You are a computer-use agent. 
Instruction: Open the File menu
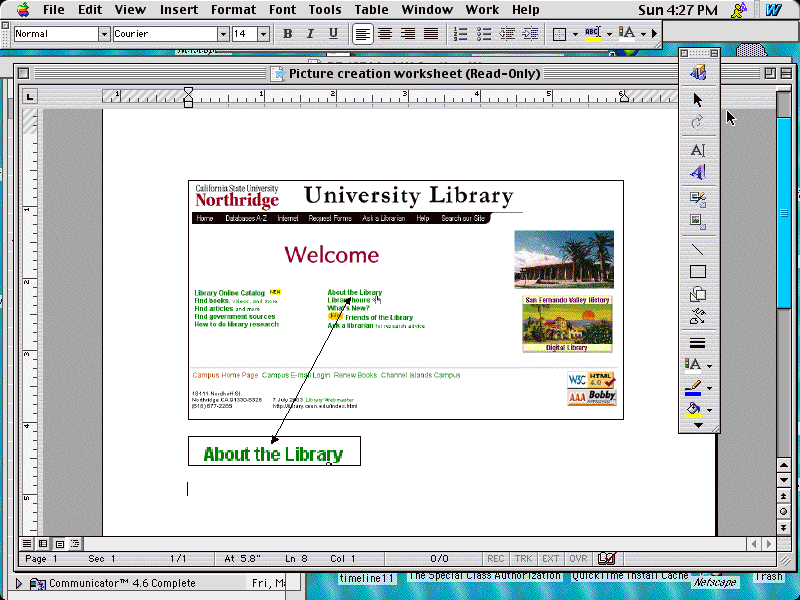pyautogui.click(x=54, y=10)
